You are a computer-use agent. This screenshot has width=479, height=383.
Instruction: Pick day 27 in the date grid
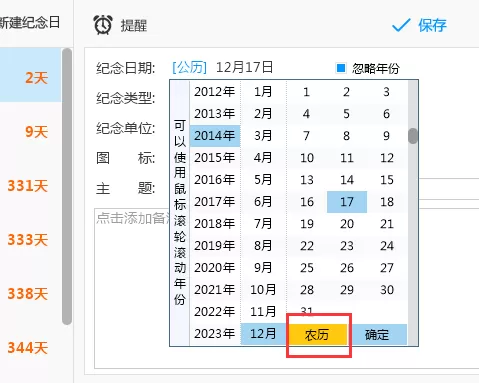coord(387,268)
